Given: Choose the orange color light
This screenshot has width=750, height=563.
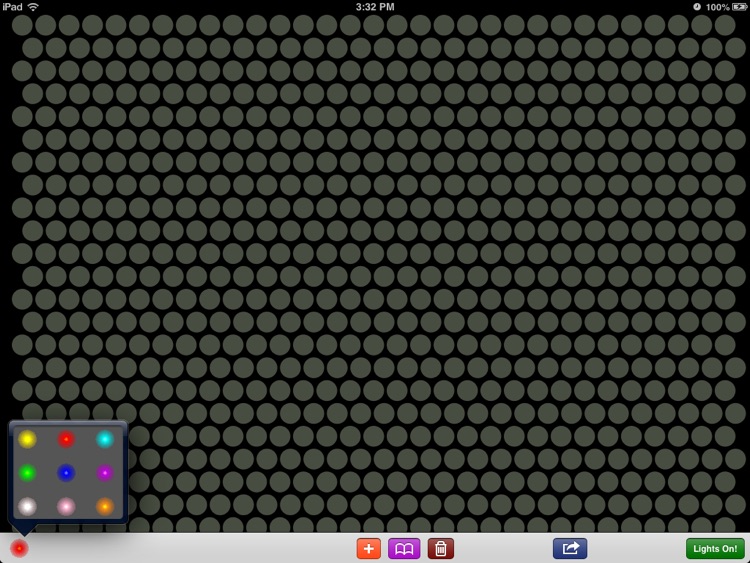Looking at the screenshot, I should click(x=105, y=506).
